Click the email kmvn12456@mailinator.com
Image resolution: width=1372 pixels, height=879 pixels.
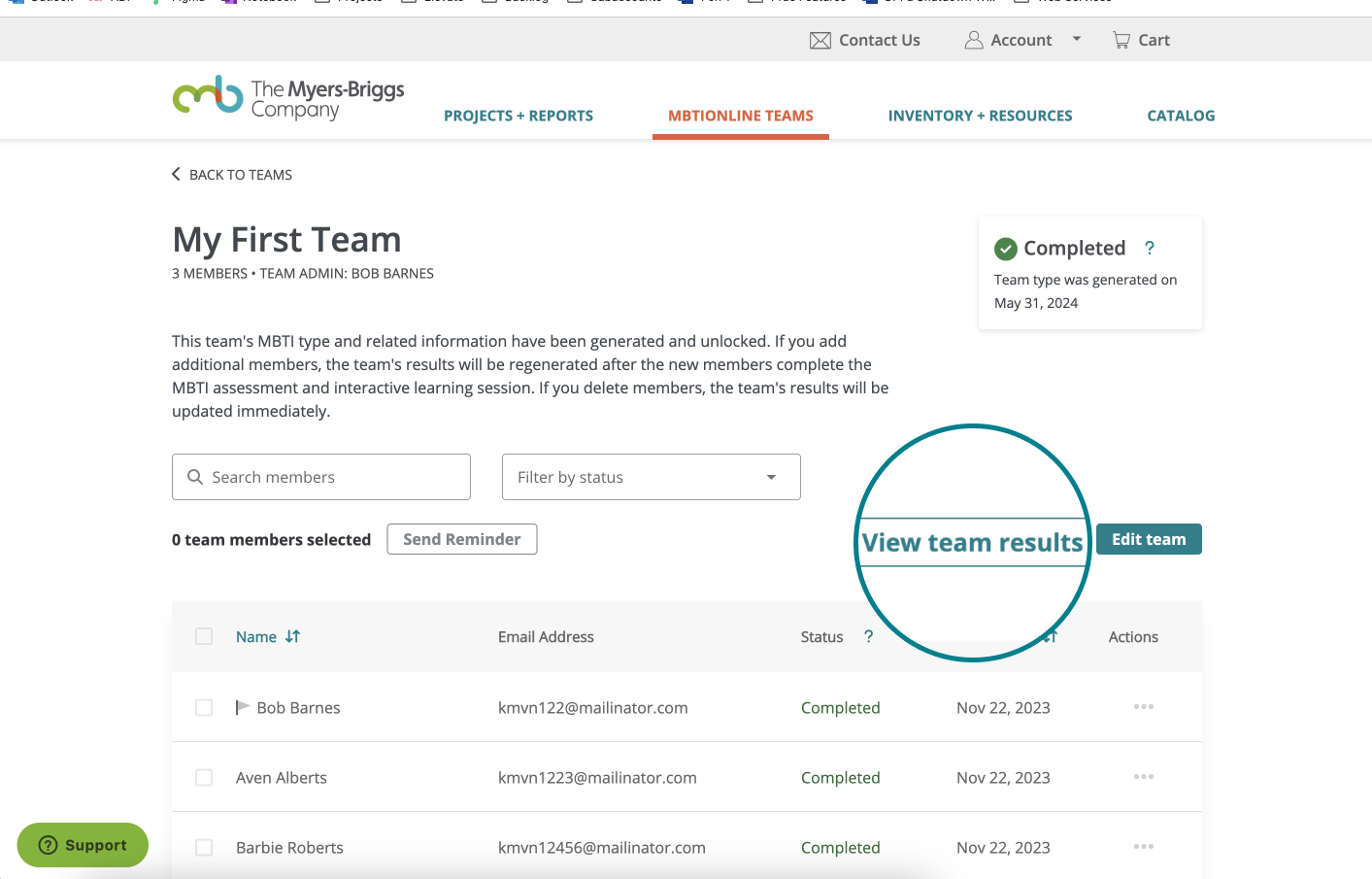(x=602, y=848)
